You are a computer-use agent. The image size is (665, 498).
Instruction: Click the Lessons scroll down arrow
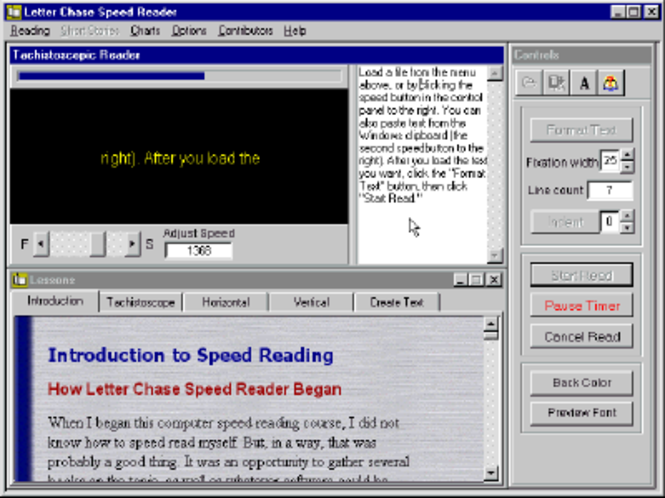[491, 473]
